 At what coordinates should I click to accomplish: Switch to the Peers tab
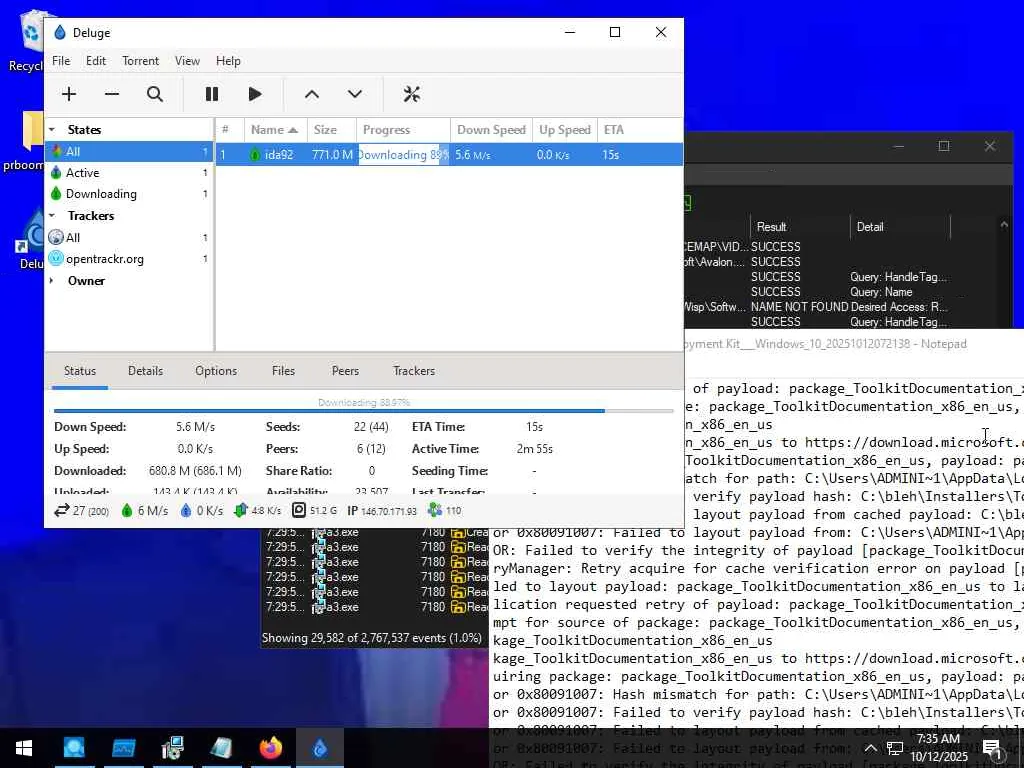click(x=345, y=371)
